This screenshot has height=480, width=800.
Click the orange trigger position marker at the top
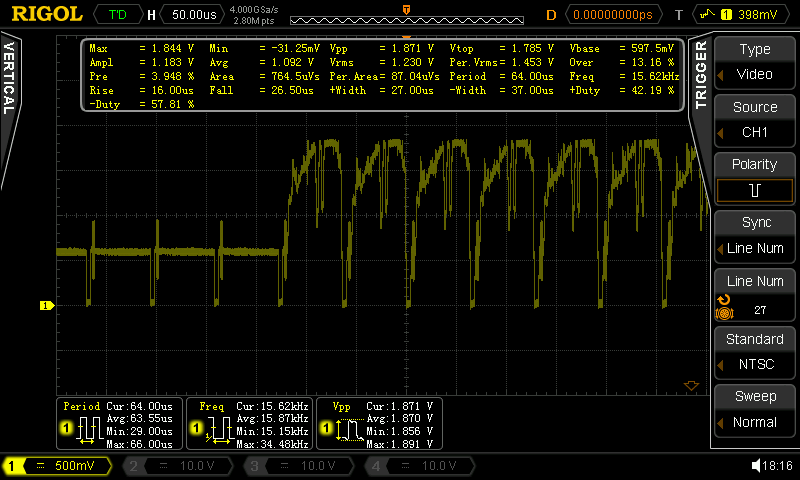click(406, 10)
